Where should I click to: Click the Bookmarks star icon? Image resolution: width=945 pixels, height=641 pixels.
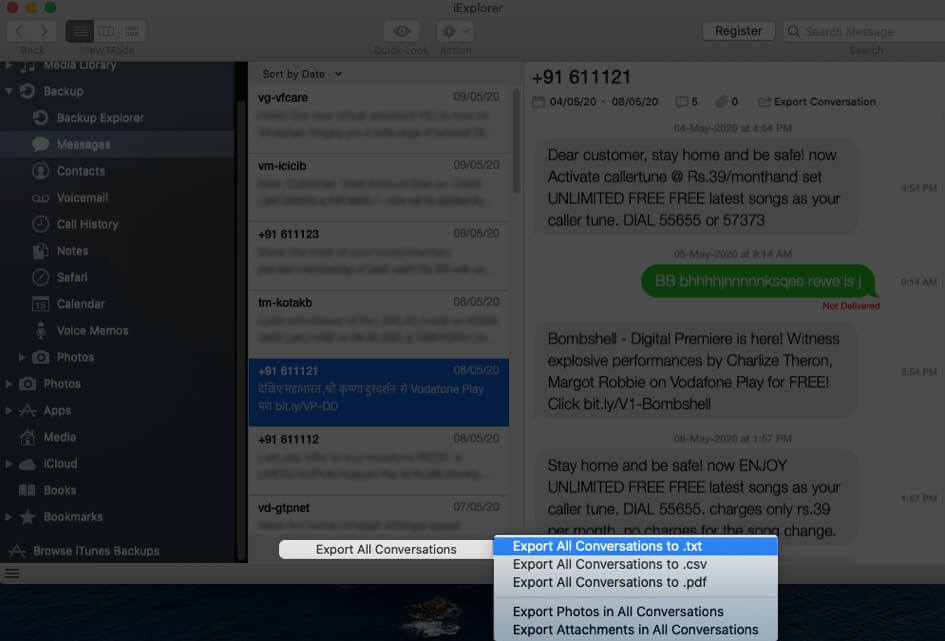point(27,516)
